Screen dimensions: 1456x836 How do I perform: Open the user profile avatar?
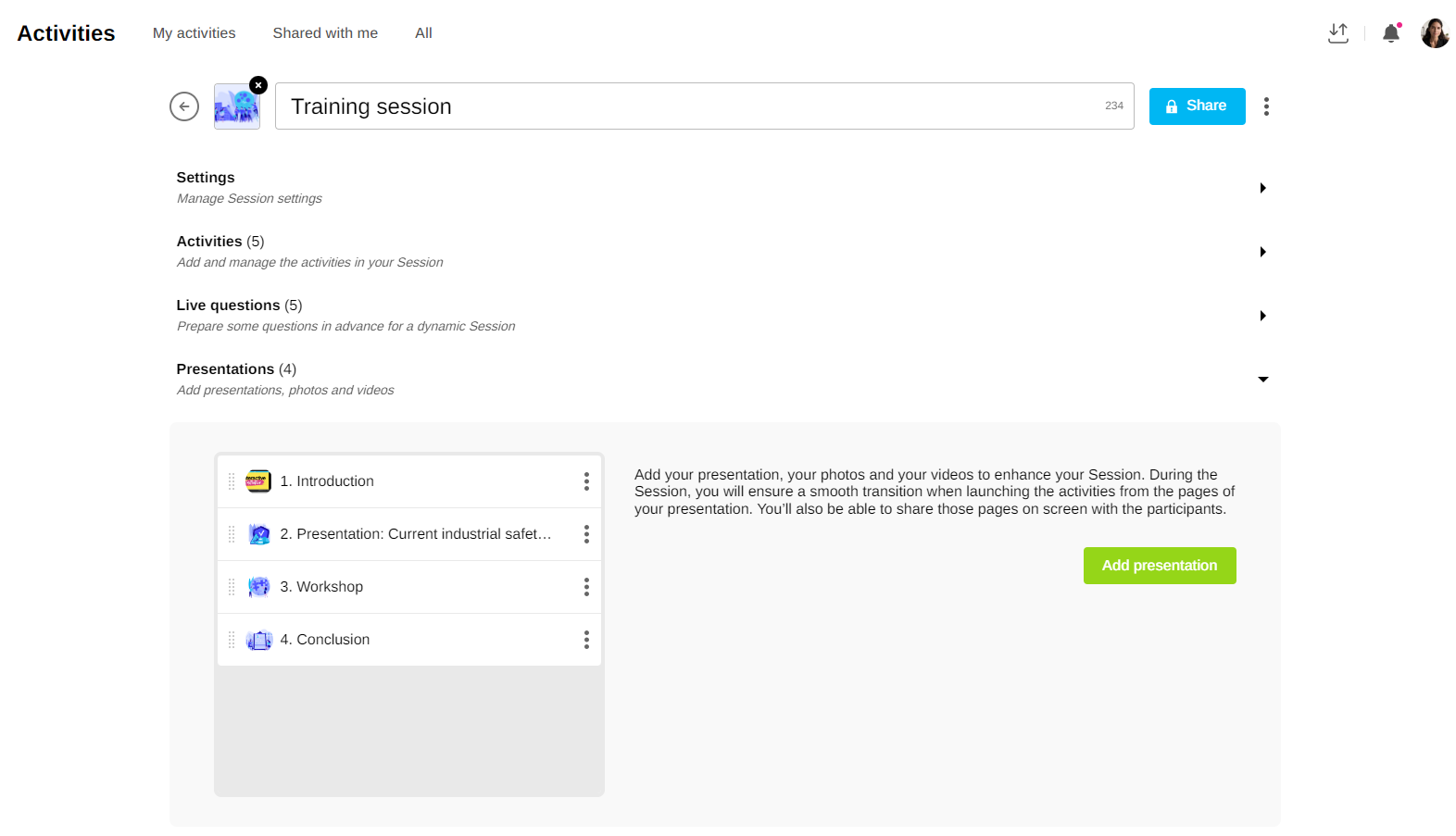[x=1434, y=33]
